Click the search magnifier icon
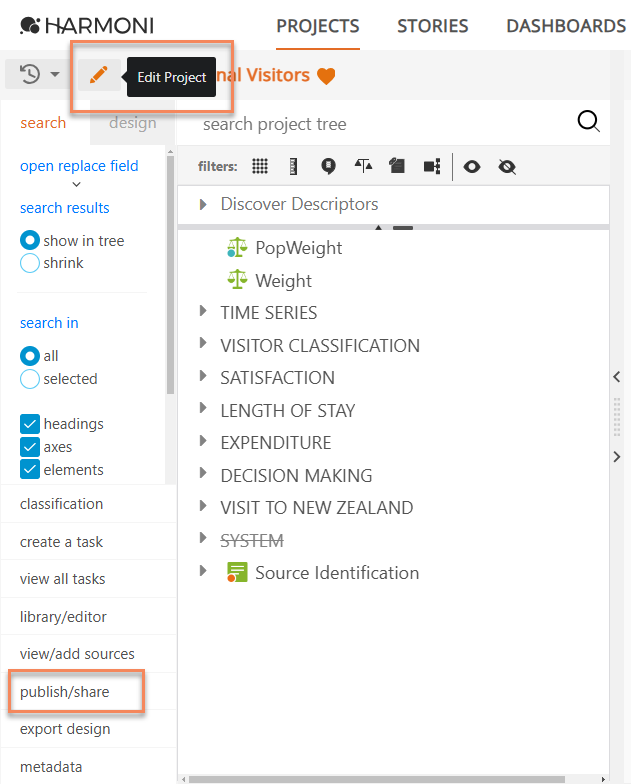631x784 pixels. pos(589,122)
